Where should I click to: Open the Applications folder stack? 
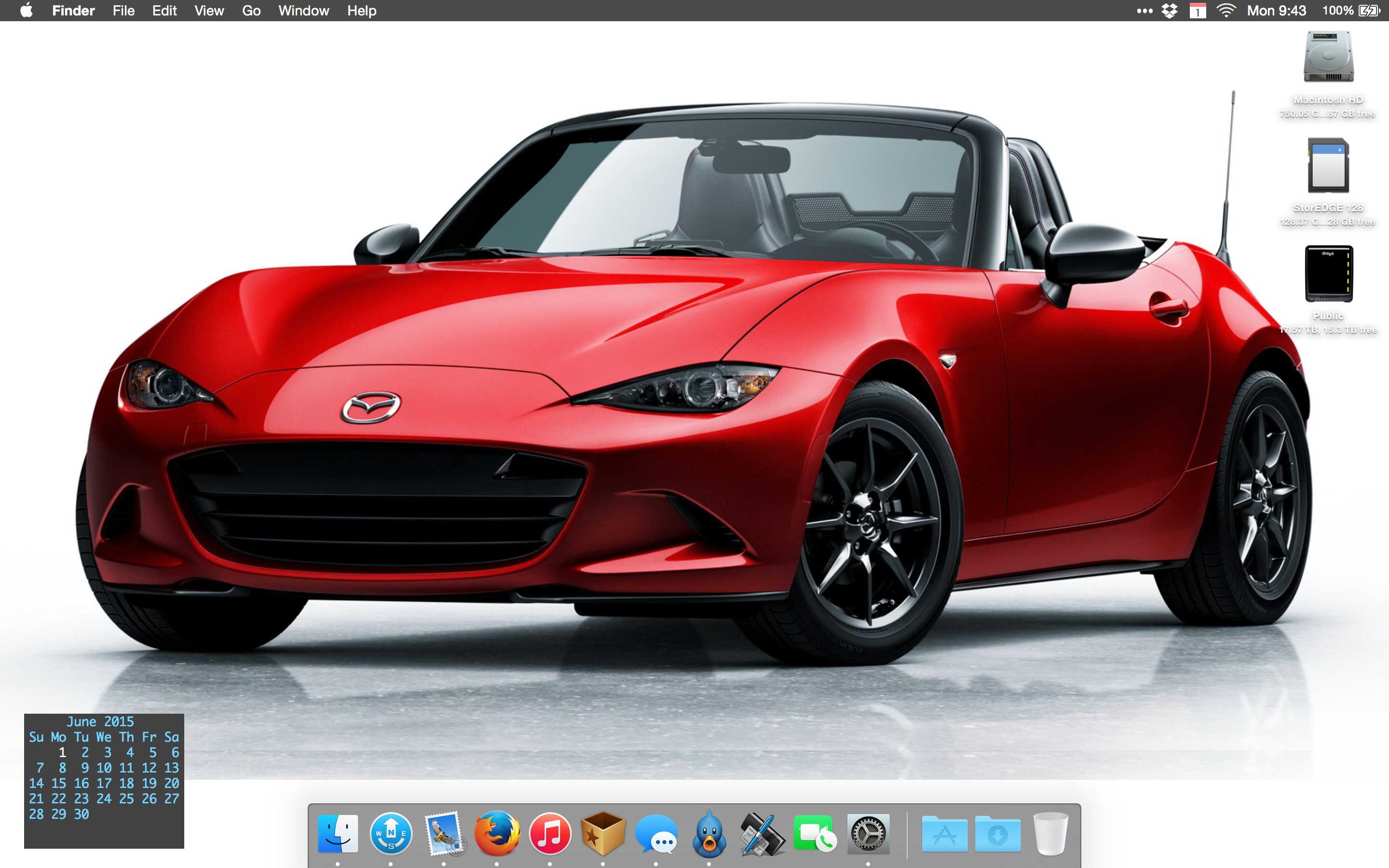pos(944,834)
